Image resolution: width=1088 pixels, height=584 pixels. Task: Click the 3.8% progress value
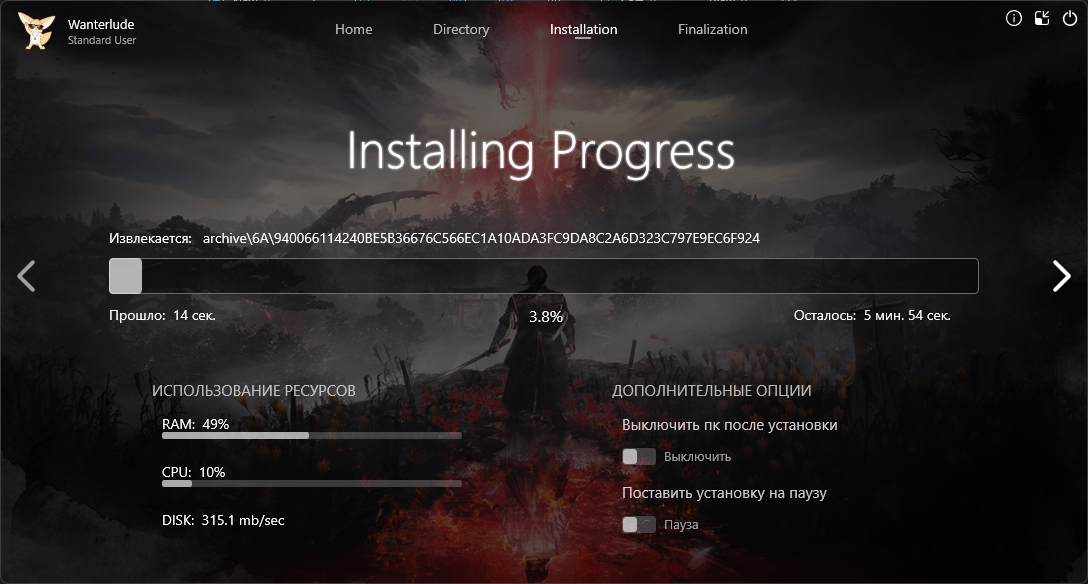[546, 317]
